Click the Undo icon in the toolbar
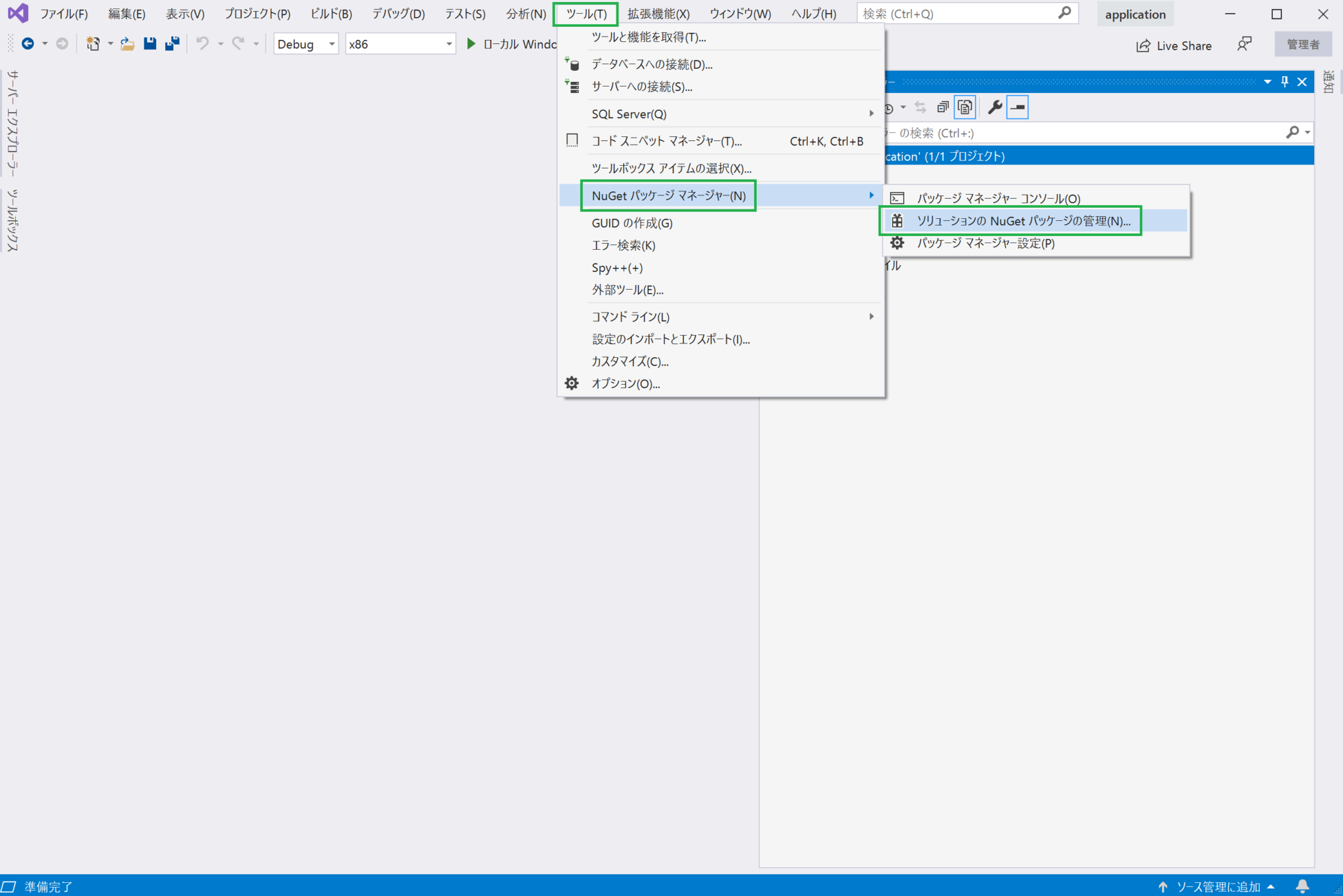 click(x=203, y=44)
